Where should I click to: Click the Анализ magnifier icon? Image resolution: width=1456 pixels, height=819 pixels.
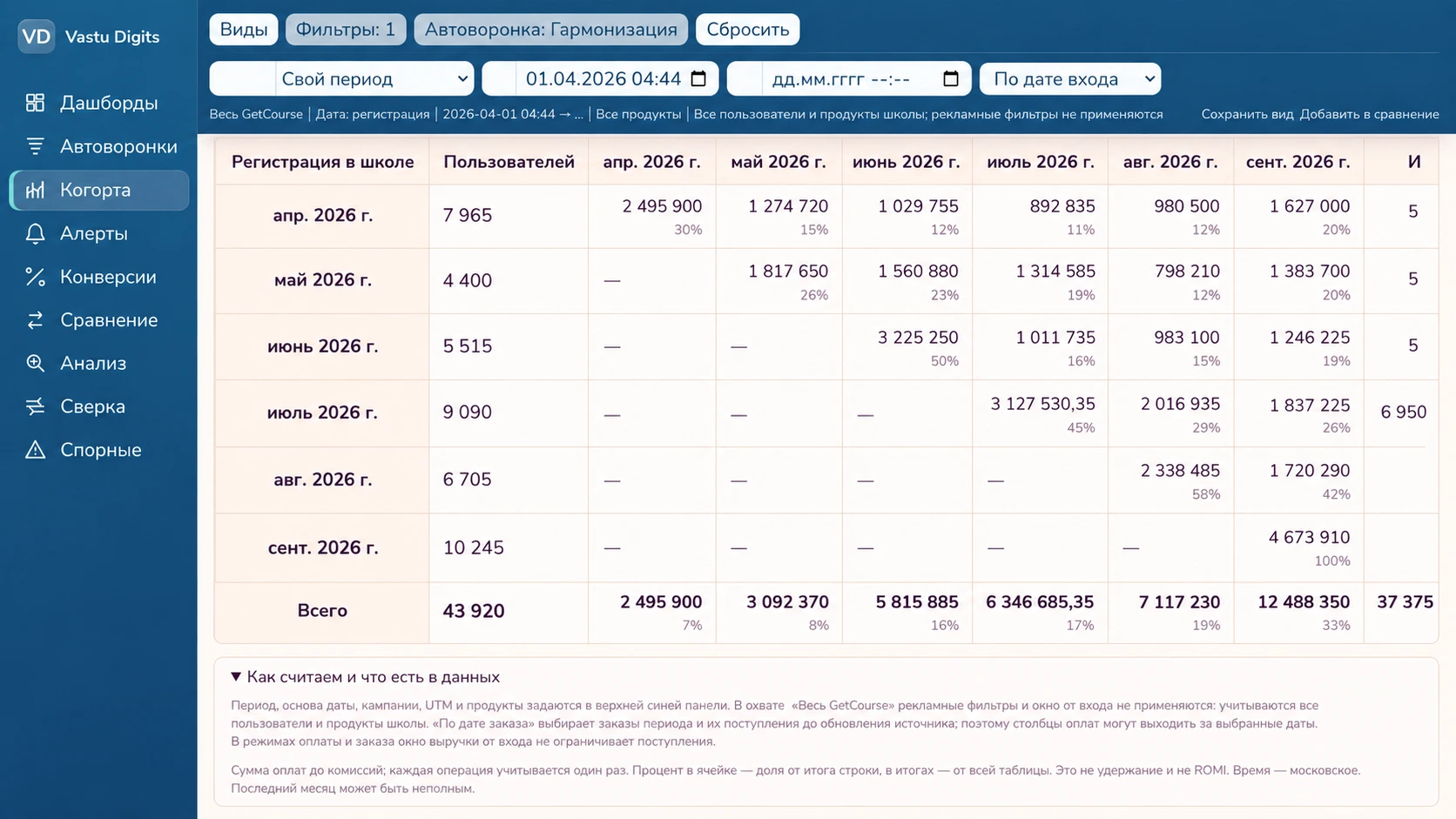35,363
